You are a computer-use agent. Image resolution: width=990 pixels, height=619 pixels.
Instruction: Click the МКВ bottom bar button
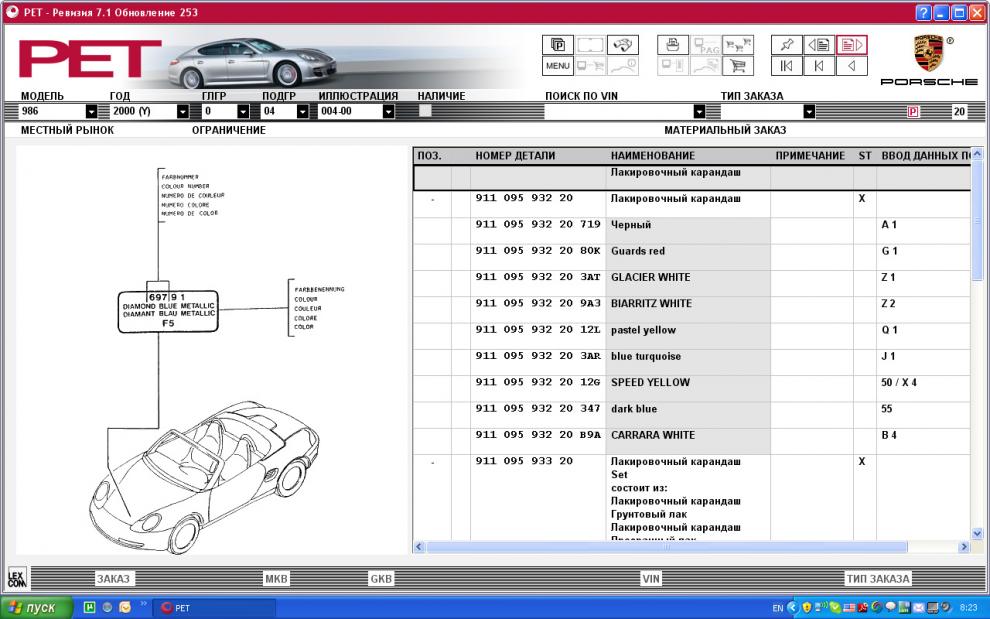coord(276,579)
